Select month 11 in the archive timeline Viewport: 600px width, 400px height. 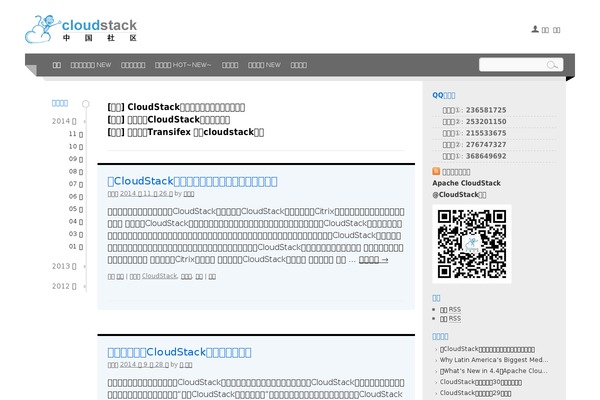coord(76,134)
